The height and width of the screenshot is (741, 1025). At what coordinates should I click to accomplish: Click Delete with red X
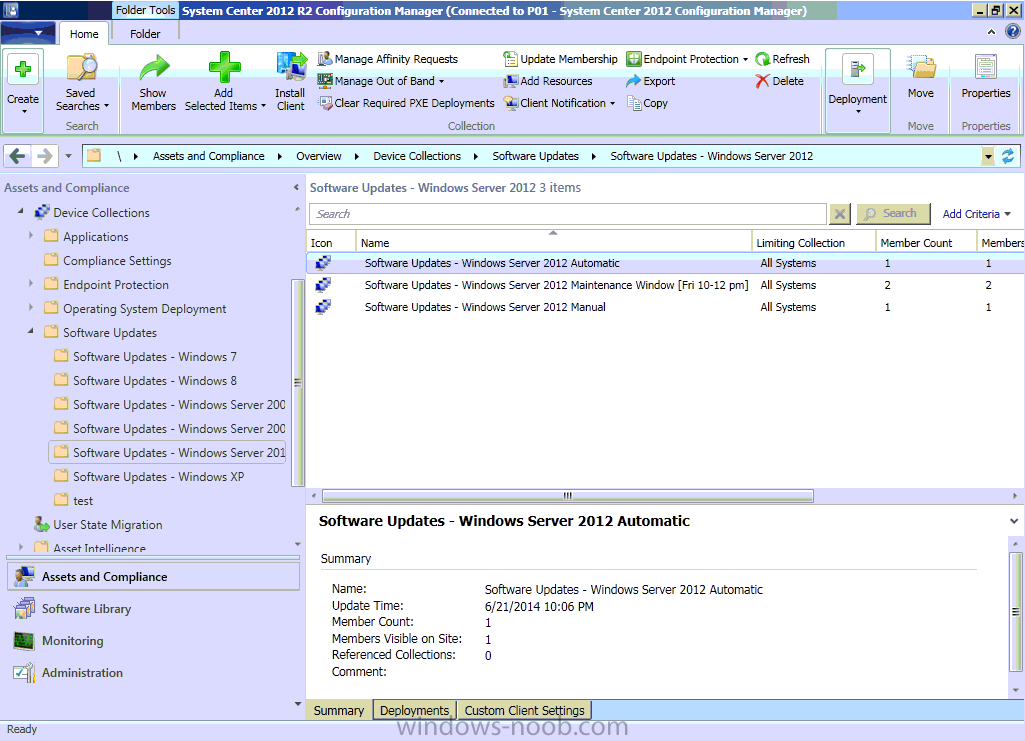click(x=779, y=81)
